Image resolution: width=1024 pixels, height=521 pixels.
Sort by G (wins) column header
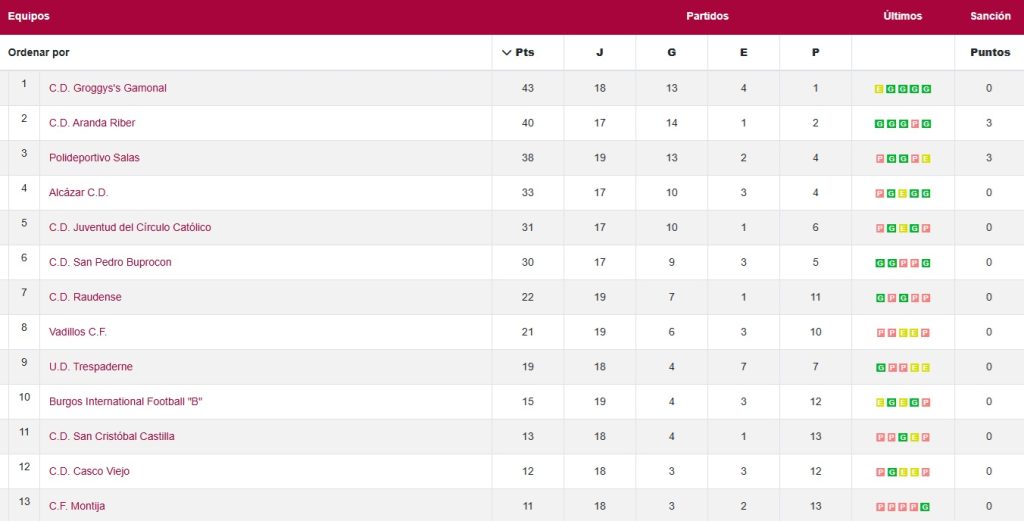click(x=671, y=52)
